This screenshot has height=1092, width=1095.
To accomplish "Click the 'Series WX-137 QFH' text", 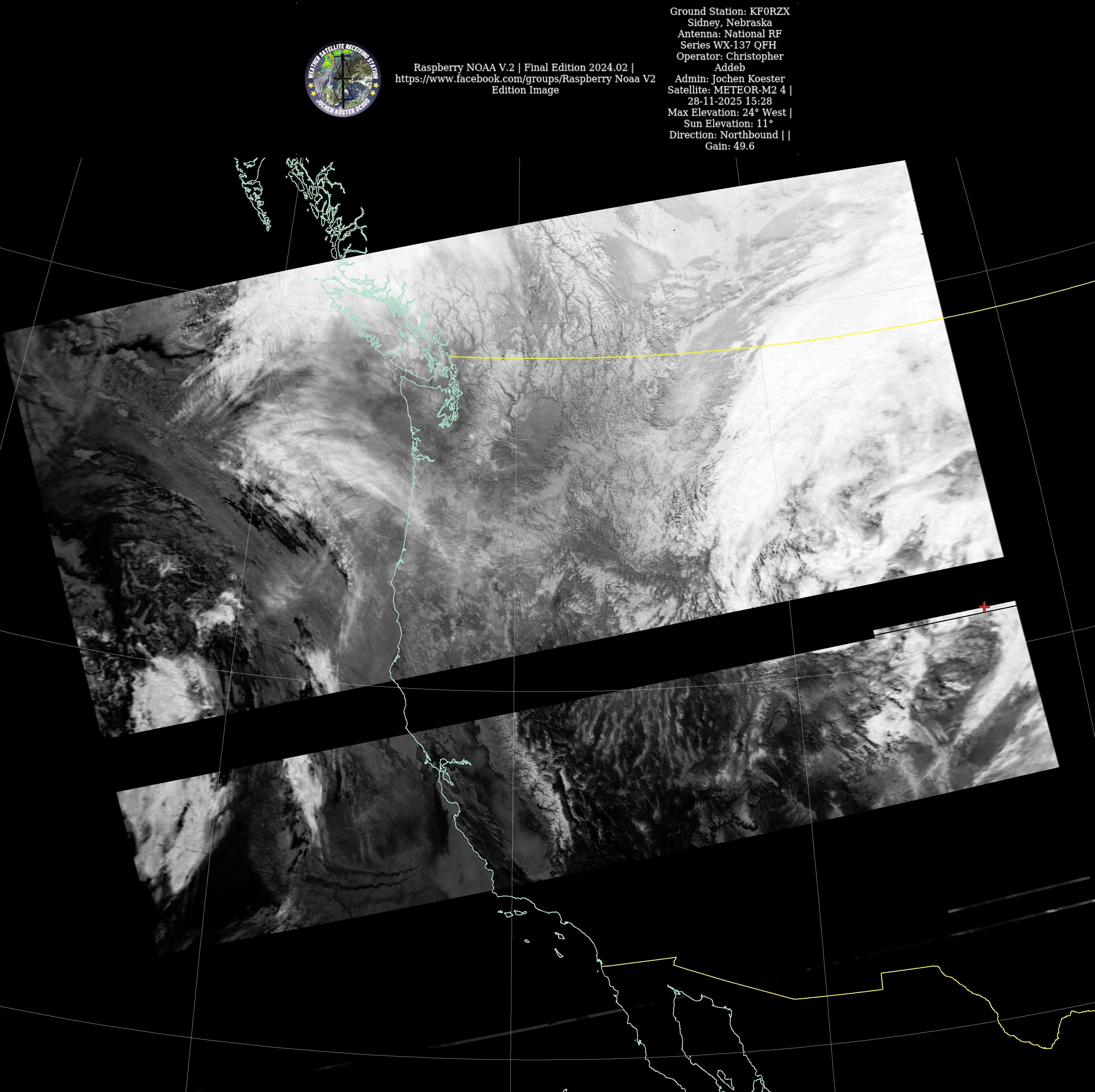I will 728,45.
